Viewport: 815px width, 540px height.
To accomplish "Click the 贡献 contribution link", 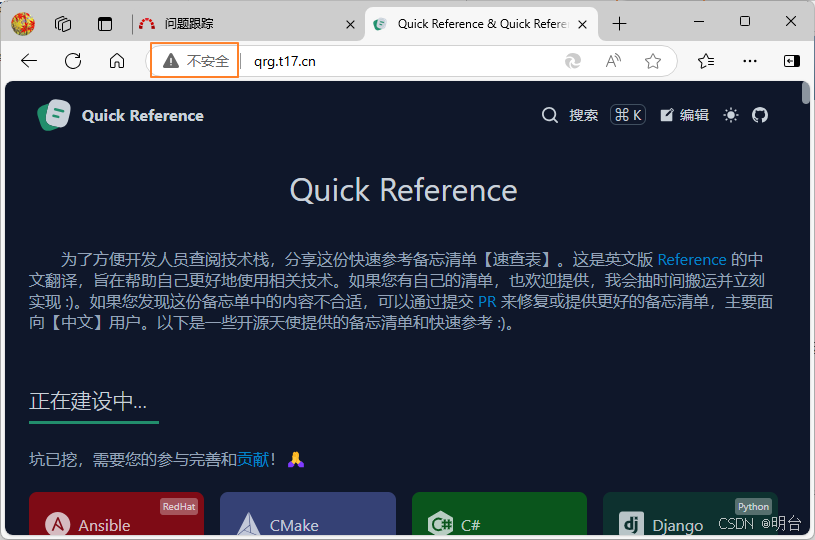I will 253,459.
